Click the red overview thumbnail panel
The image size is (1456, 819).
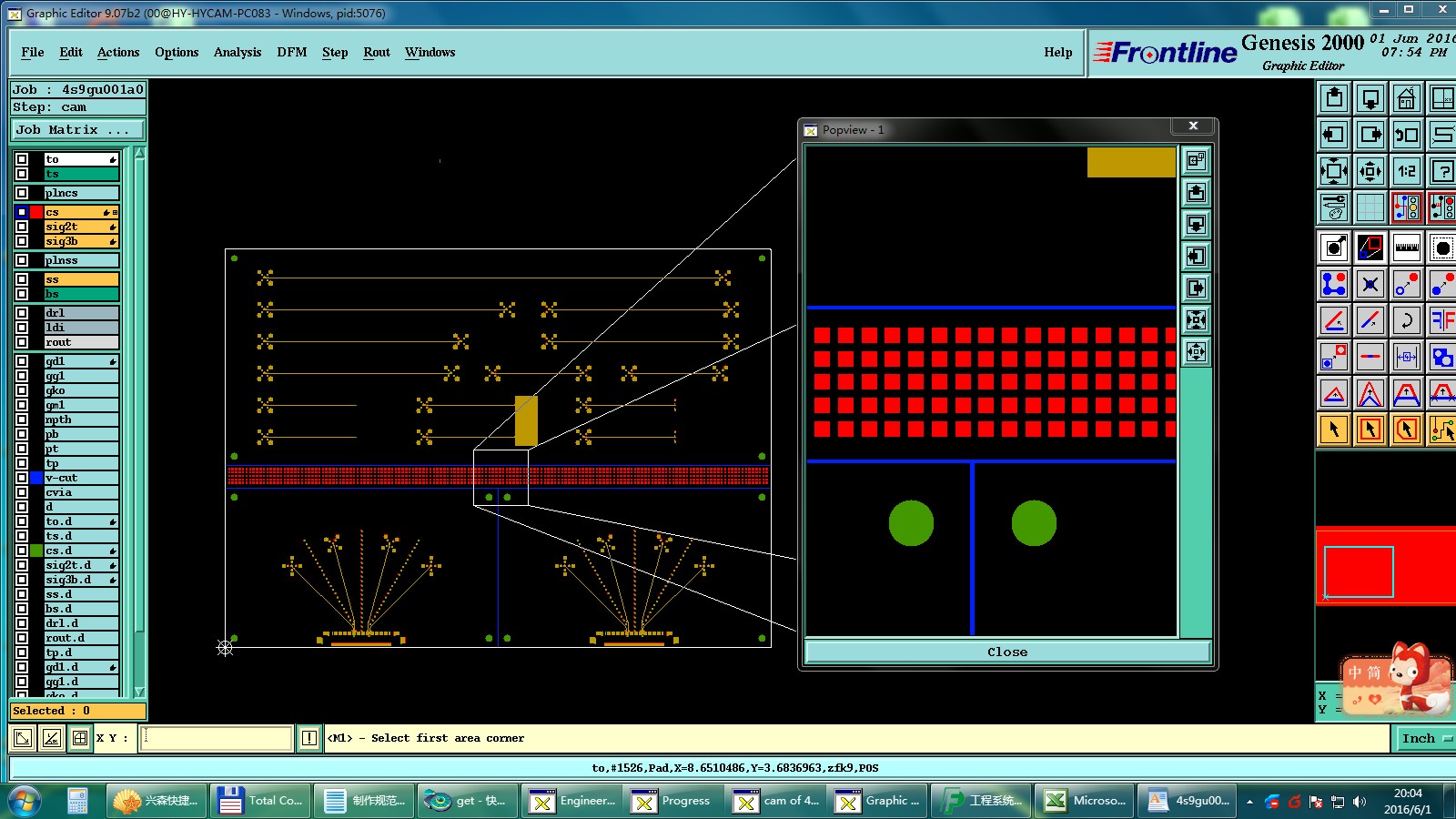pyautogui.click(x=1385, y=567)
